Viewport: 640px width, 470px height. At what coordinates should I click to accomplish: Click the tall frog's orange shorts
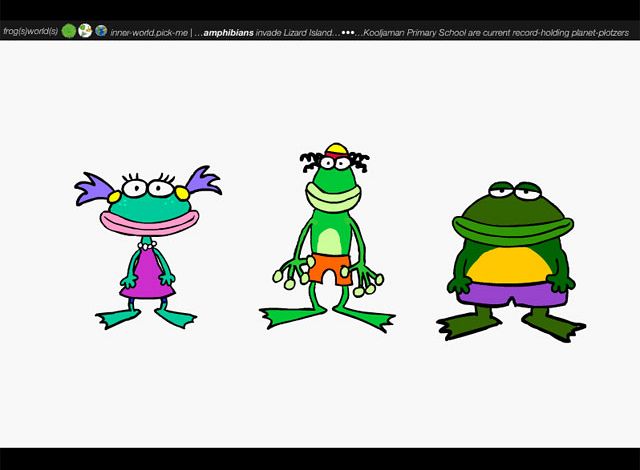point(328,268)
